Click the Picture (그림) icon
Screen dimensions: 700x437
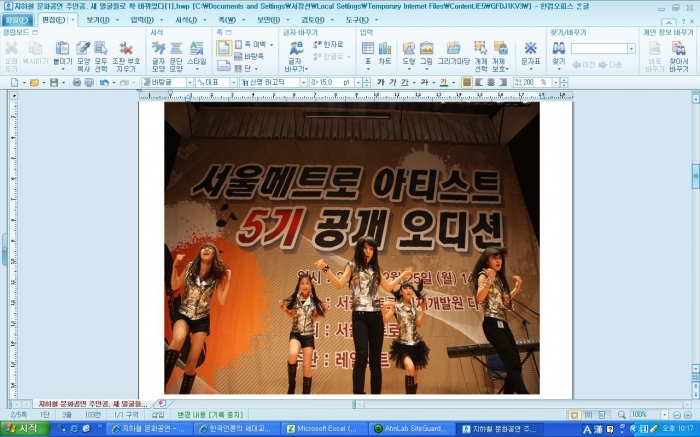click(426, 48)
